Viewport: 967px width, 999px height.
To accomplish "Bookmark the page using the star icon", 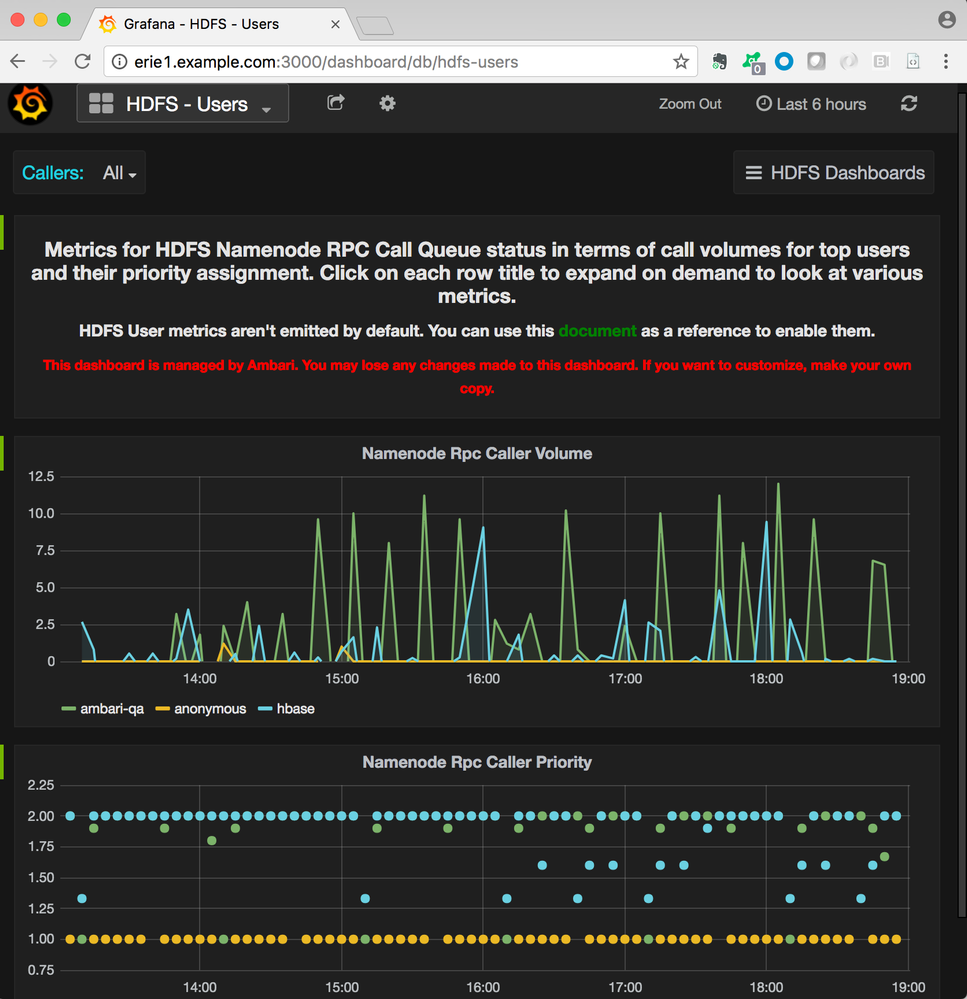I will coord(681,61).
